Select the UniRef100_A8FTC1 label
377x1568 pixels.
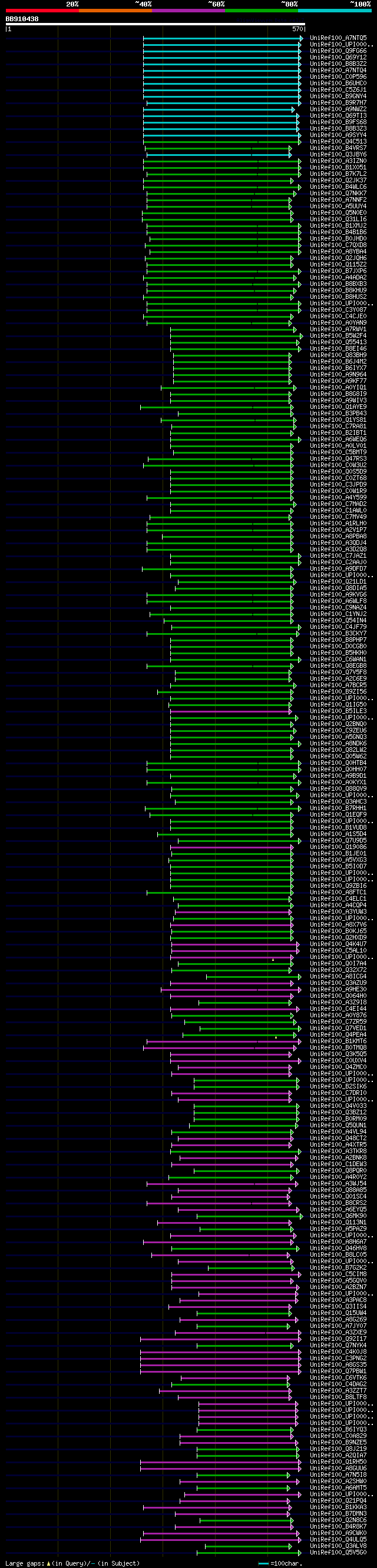(338, 893)
